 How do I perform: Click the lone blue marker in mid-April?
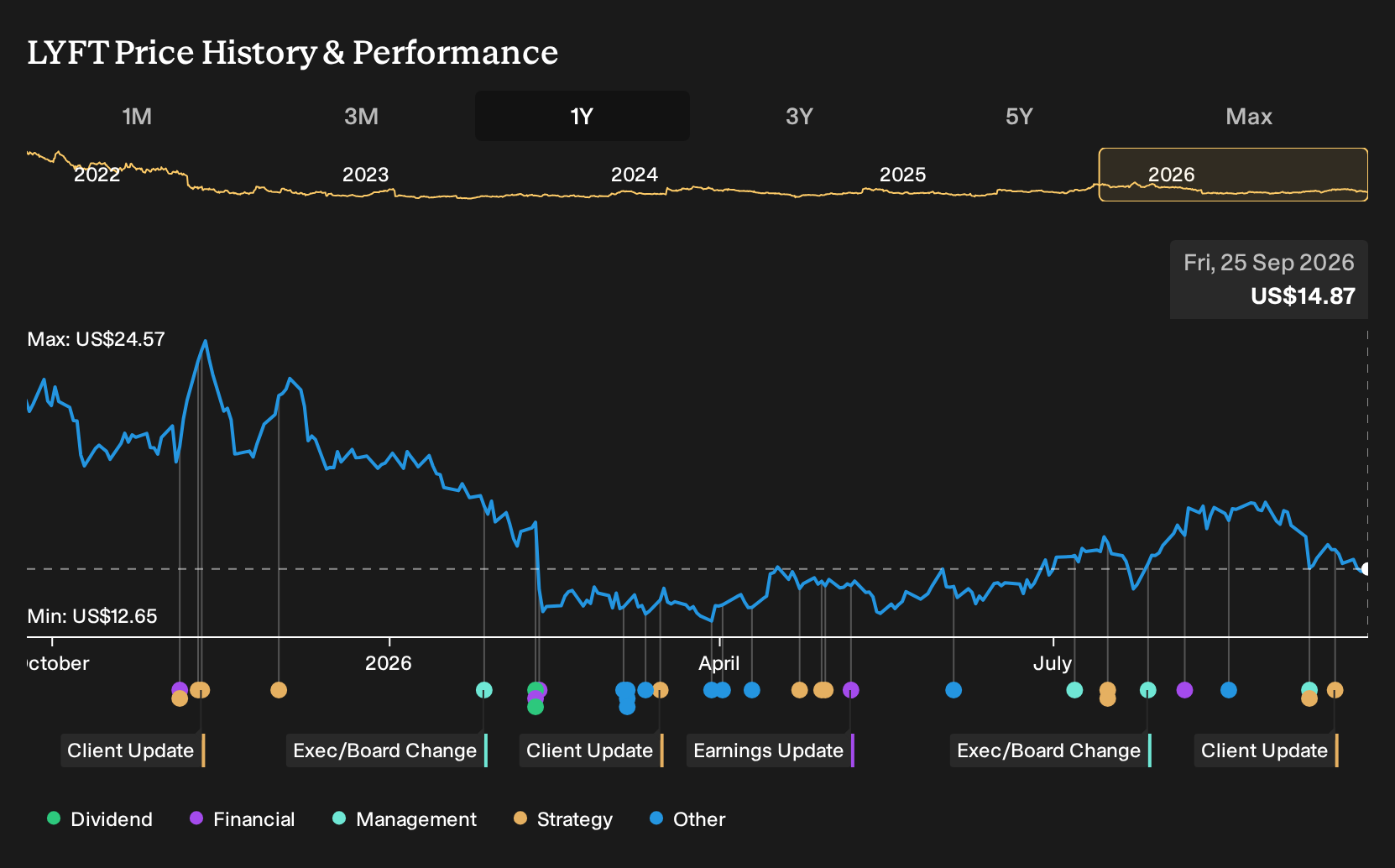[x=752, y=690]
